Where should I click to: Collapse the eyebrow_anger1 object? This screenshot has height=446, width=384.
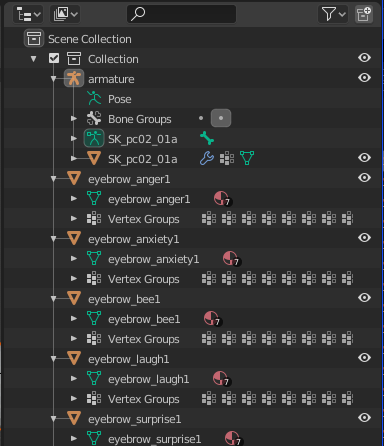point(54,179)
